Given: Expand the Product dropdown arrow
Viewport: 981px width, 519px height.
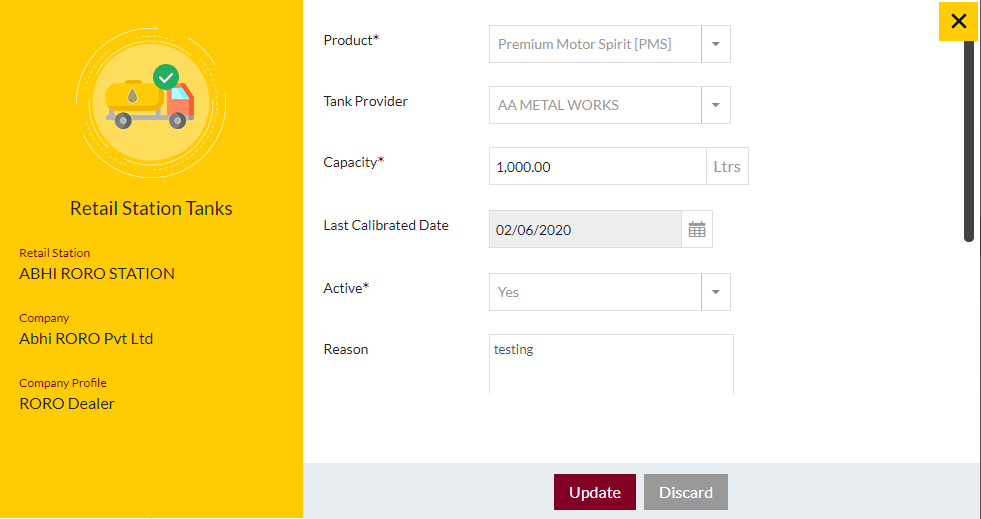Looking at the screenshot, I should [x=716, y=44].
